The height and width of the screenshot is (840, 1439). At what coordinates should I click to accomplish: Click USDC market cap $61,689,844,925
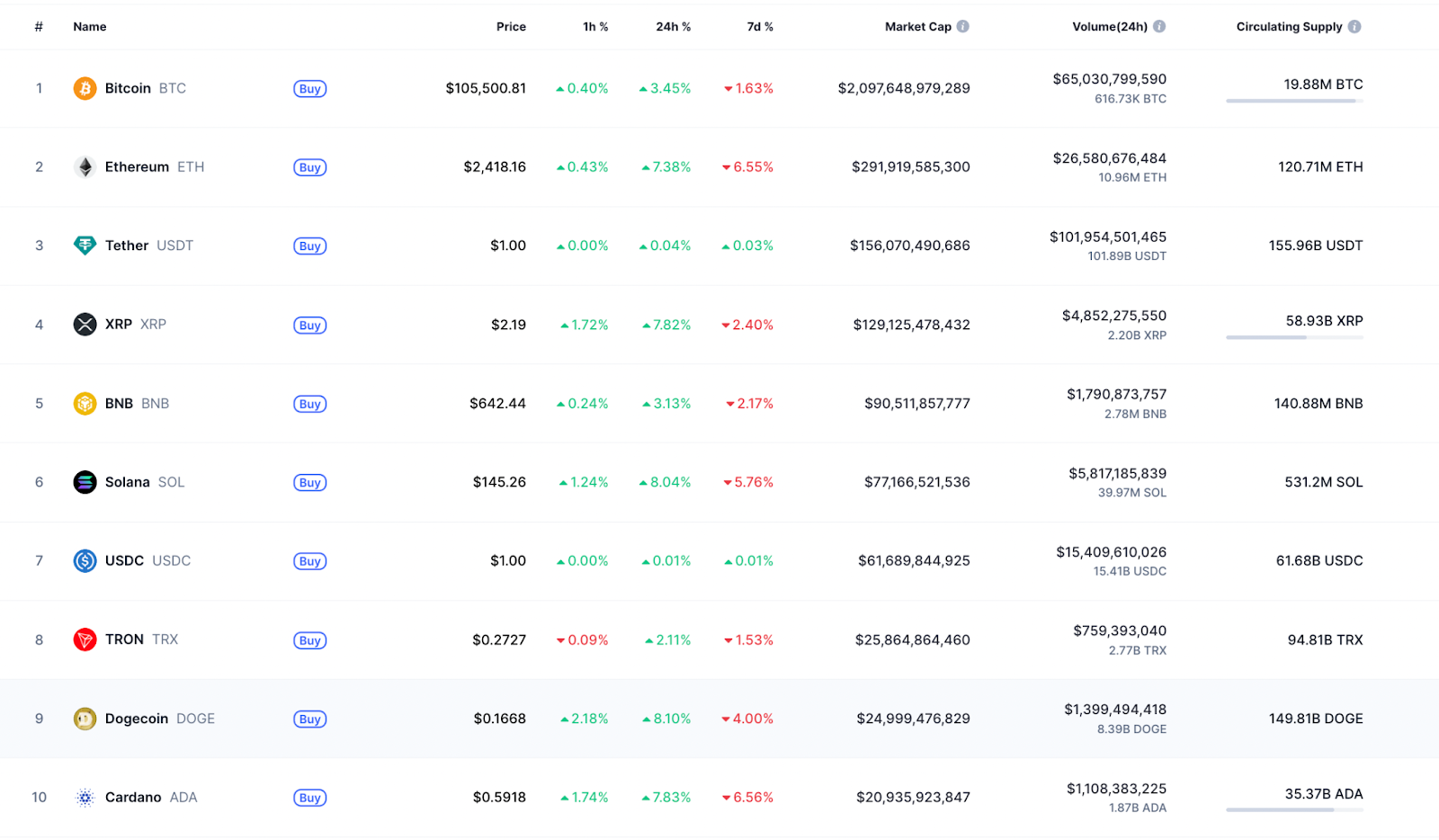tap(914, 561)
